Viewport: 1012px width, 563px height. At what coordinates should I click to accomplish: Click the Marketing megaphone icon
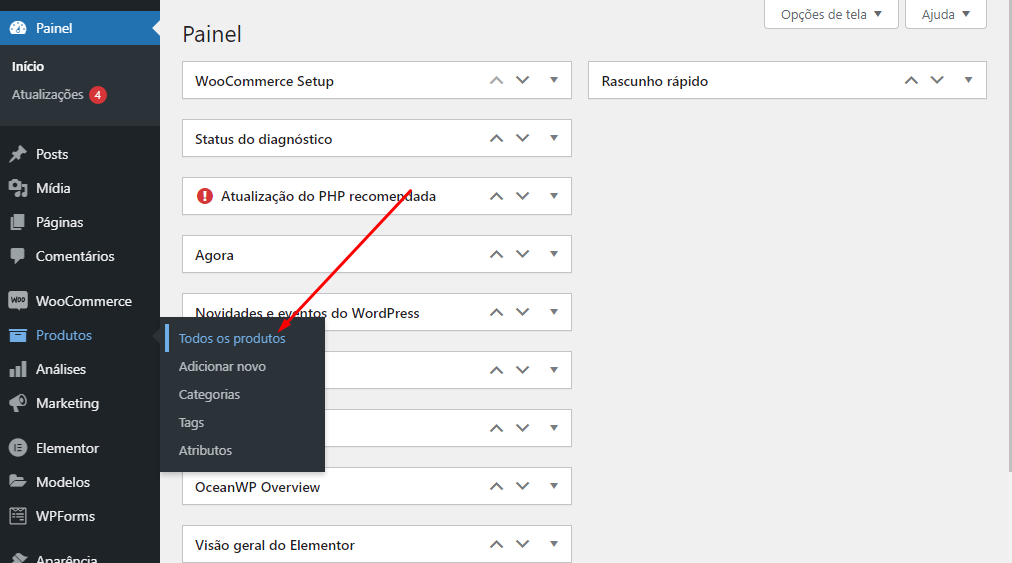pos(18,403)
